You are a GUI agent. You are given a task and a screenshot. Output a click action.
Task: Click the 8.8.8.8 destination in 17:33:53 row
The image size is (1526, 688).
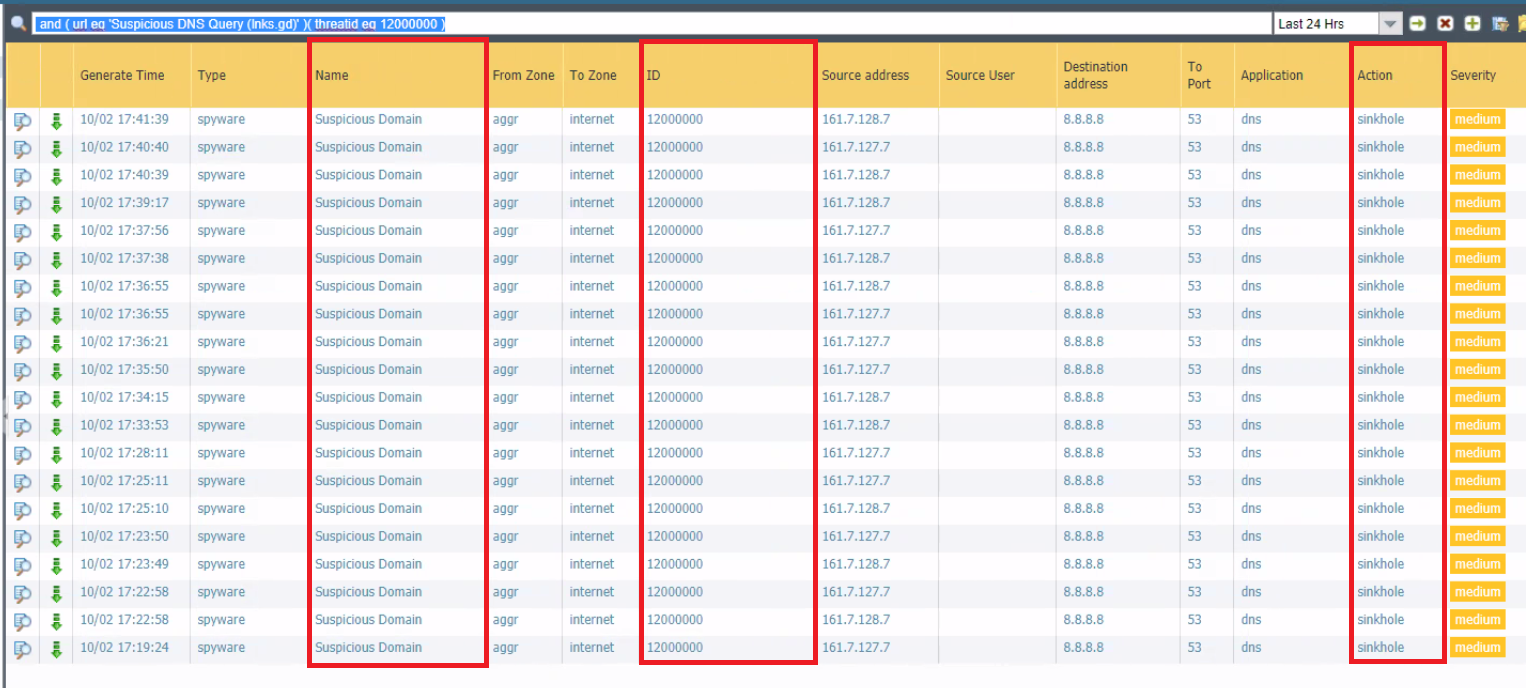pyautogui.click(x=1083, y=425)
